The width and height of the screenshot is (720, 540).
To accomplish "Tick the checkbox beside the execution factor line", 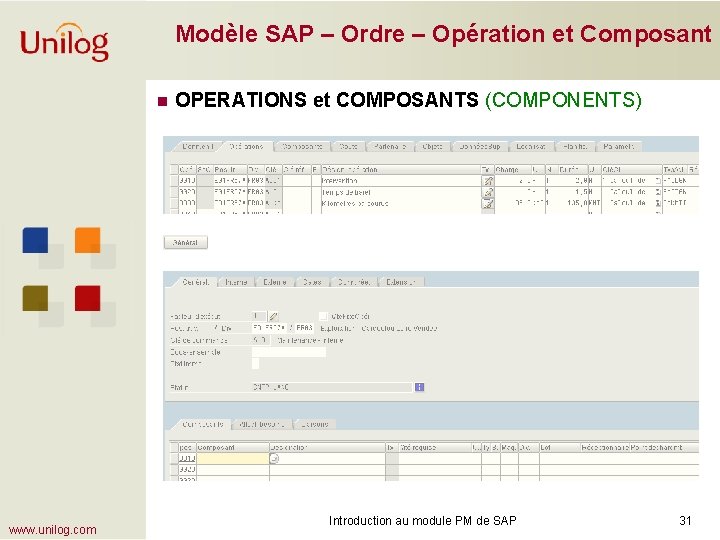I will (323, 316).
